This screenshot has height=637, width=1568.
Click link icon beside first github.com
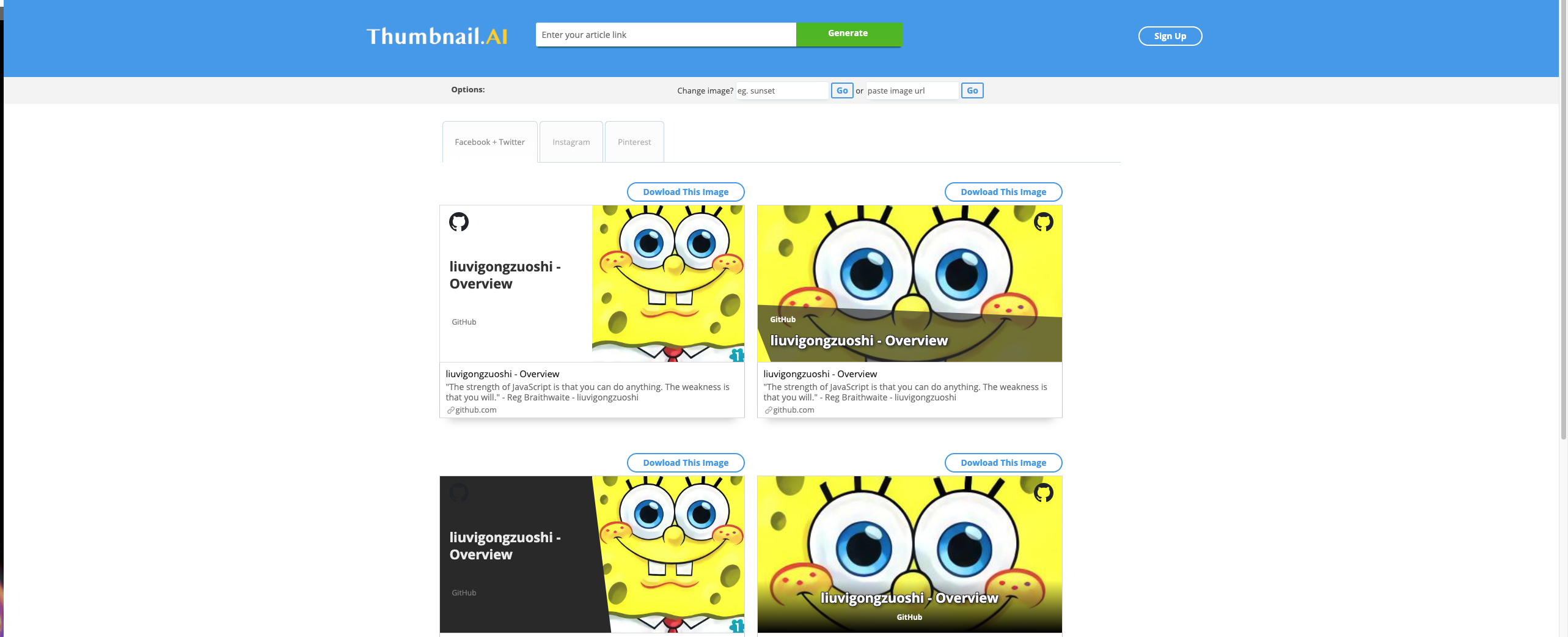pyautogui.click(x=450, y=410)
